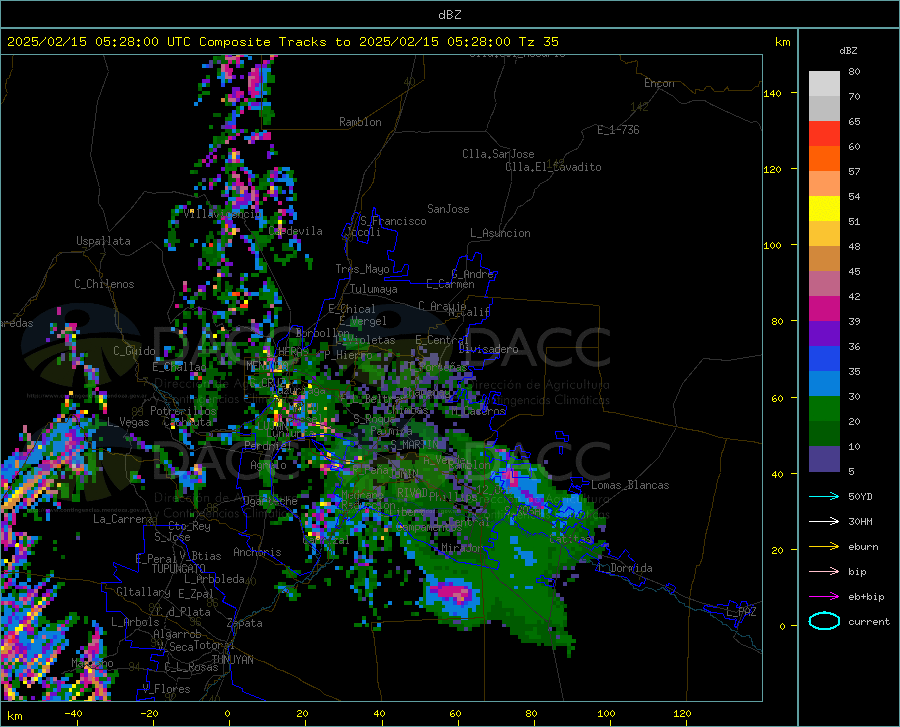Select the light gray 80 dBZ legend swatch
This screenshot has height=727, width=900.
824,84
